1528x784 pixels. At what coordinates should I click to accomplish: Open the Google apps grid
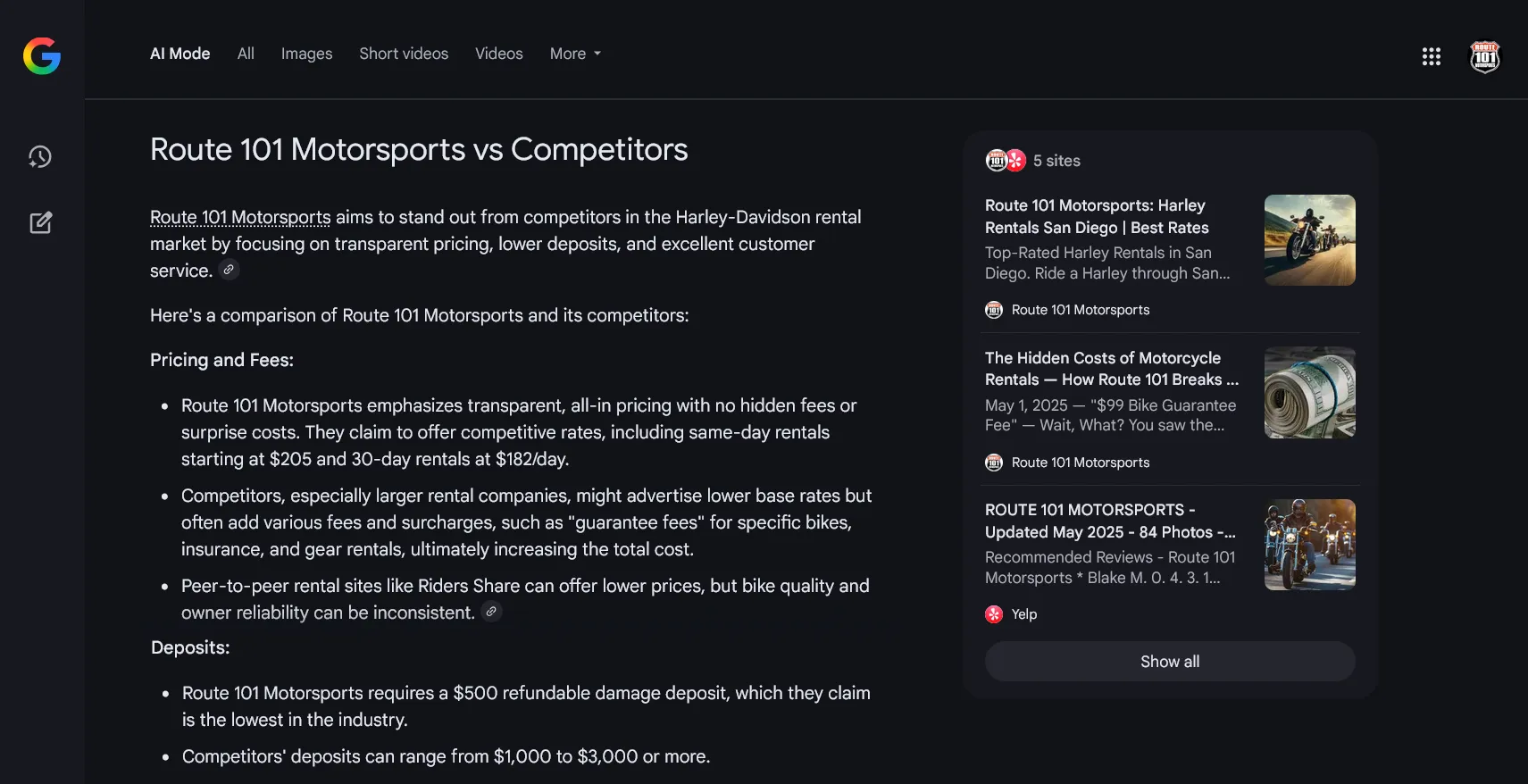coord(1431,56)
